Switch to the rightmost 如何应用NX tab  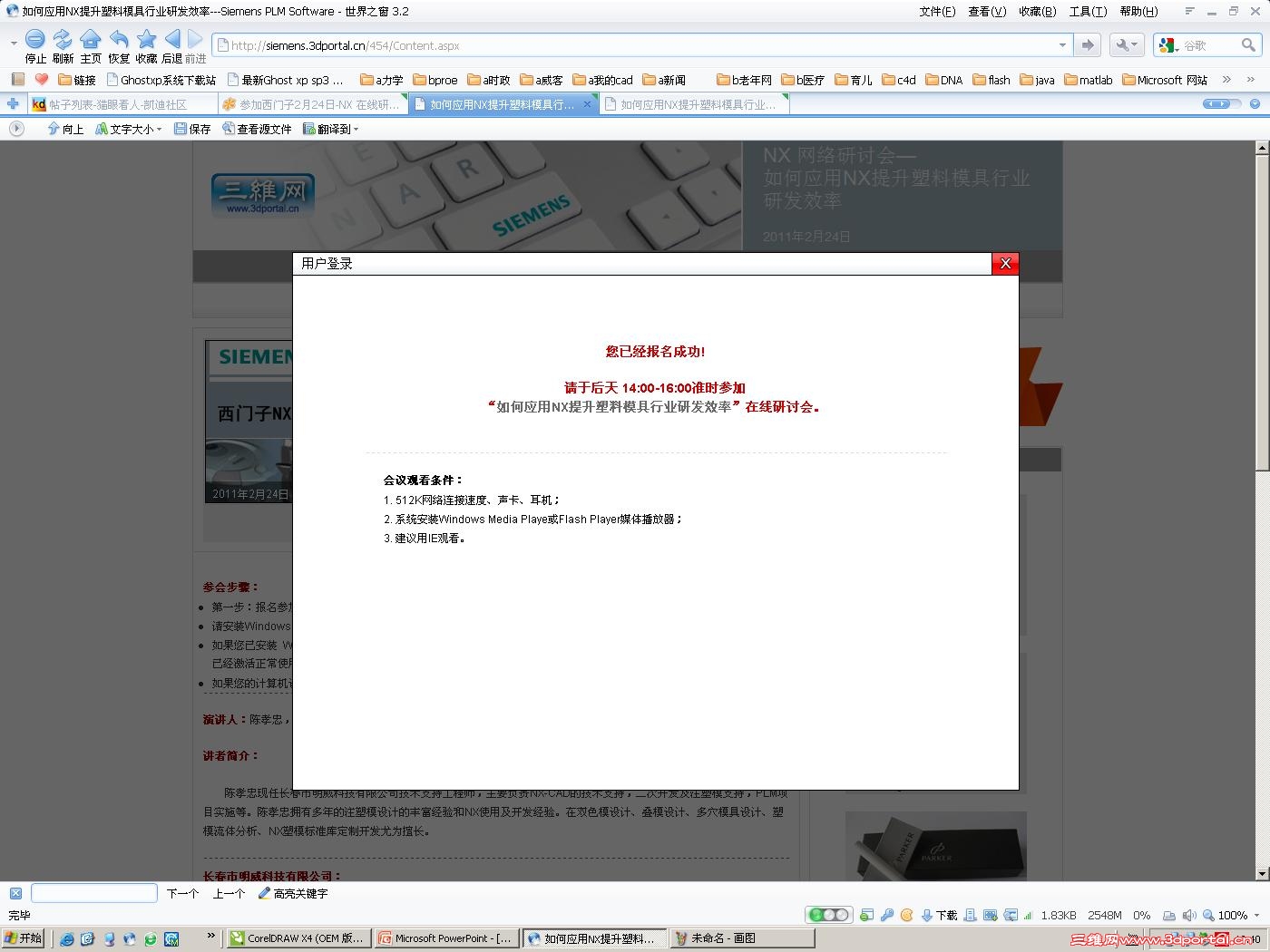pyautogui.click(x=694, y=104)
